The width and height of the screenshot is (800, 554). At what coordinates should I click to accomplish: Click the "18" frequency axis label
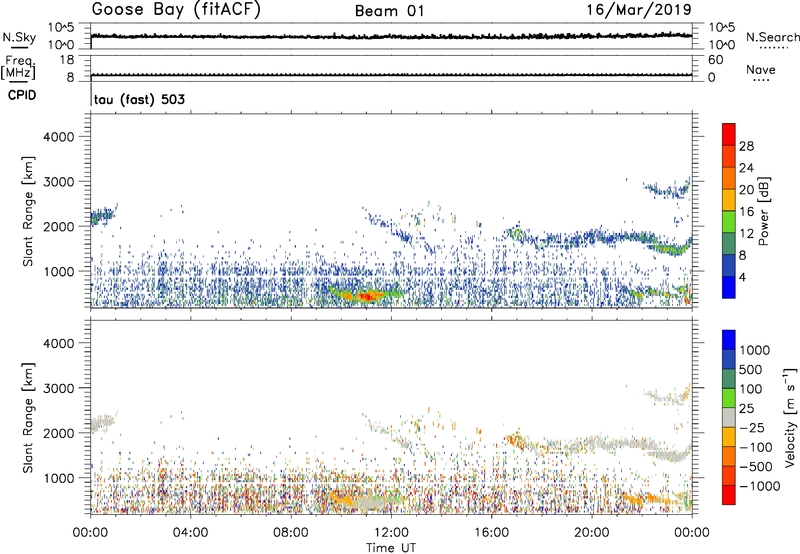tap(67, 60)
